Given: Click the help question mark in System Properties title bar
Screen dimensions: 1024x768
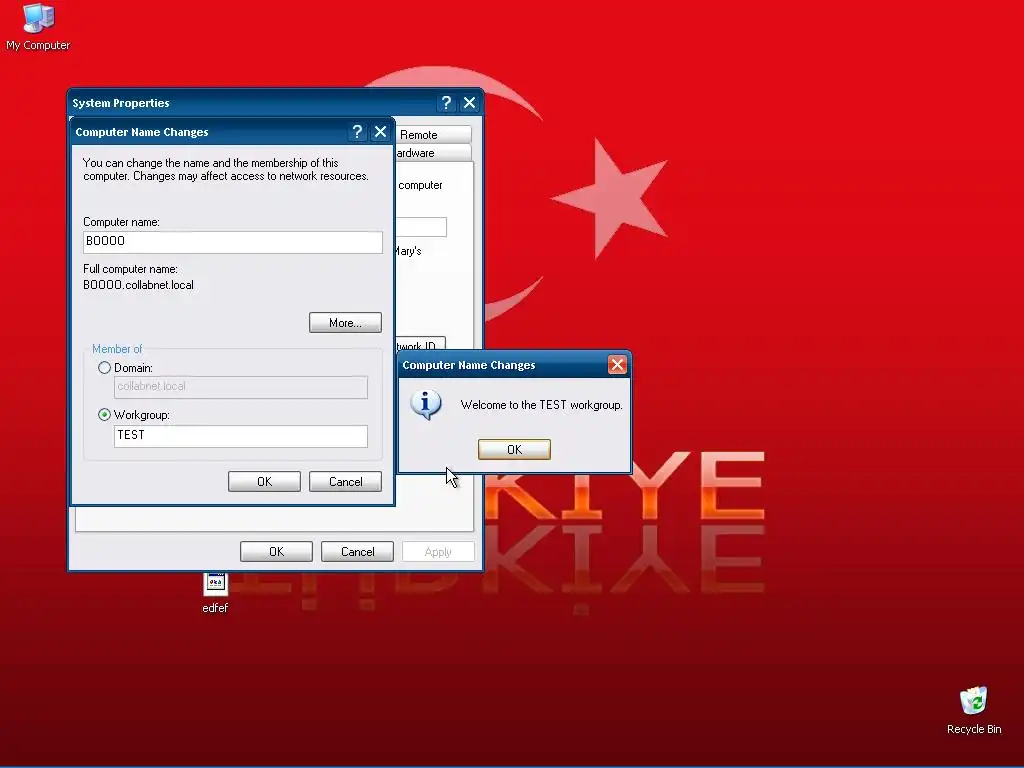Looking at the screenshot, I should coord(446,103).
